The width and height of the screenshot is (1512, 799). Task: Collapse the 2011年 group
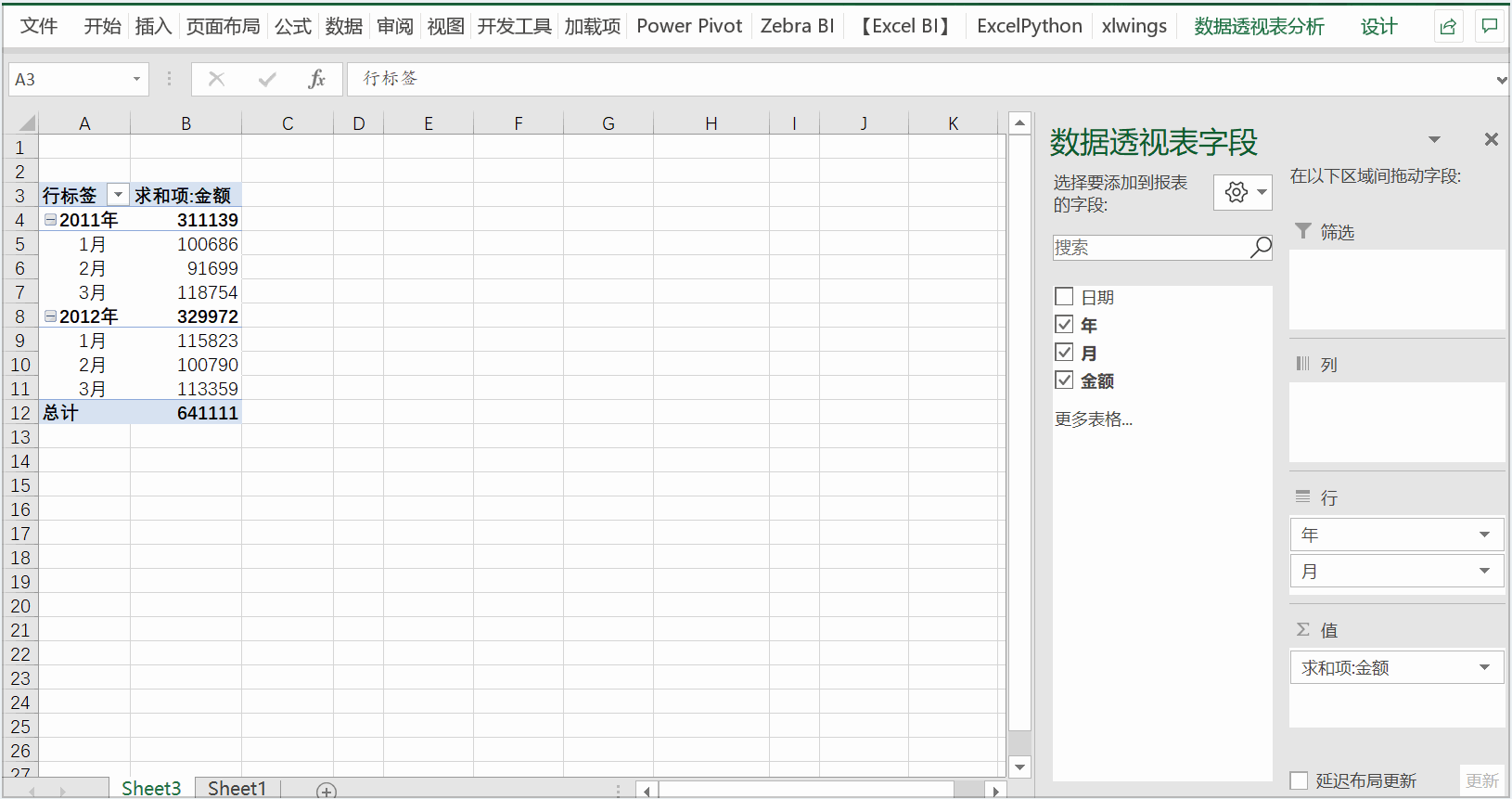coord(50,220)
